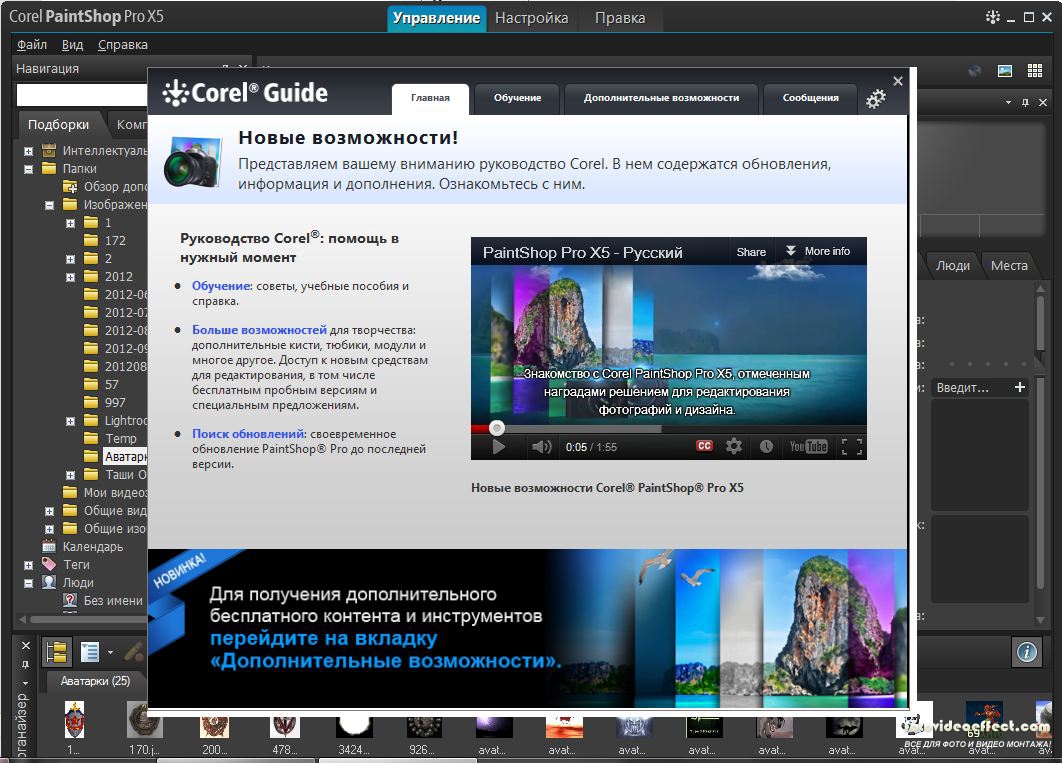Viewport: 1062px width, 763px height.
Task: Open the video on YouTube logo
Action: coord(808,446)
